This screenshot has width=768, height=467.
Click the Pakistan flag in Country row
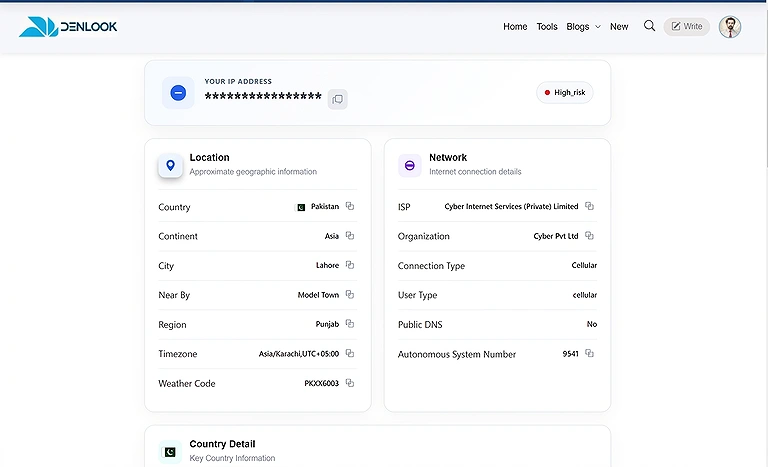[301, 207]
